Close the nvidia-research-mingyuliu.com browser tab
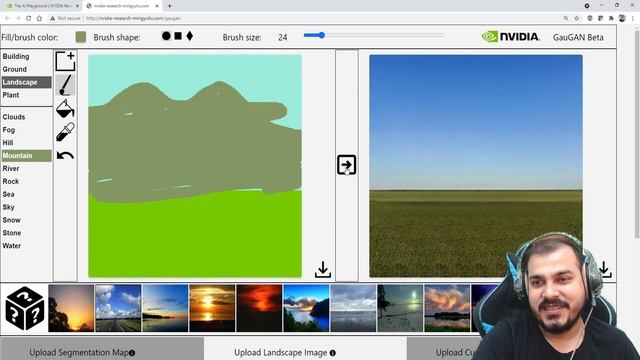The width and height of the screenshot is (640, 360). point(157,6)
